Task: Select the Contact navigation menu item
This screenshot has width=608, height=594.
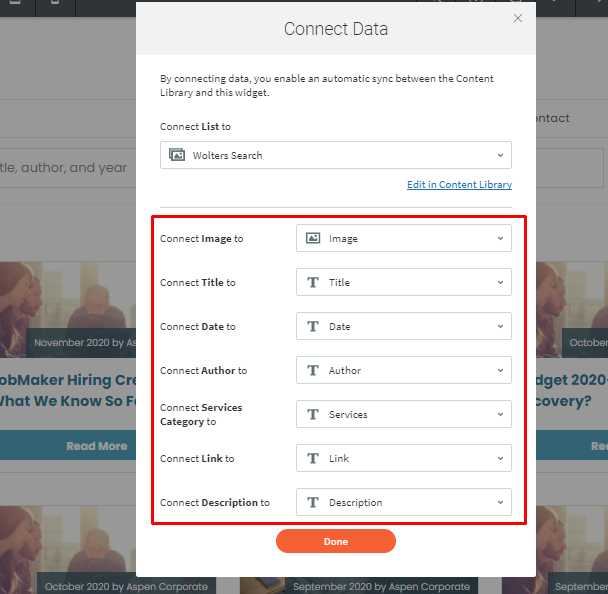Action: pos(552,118)
